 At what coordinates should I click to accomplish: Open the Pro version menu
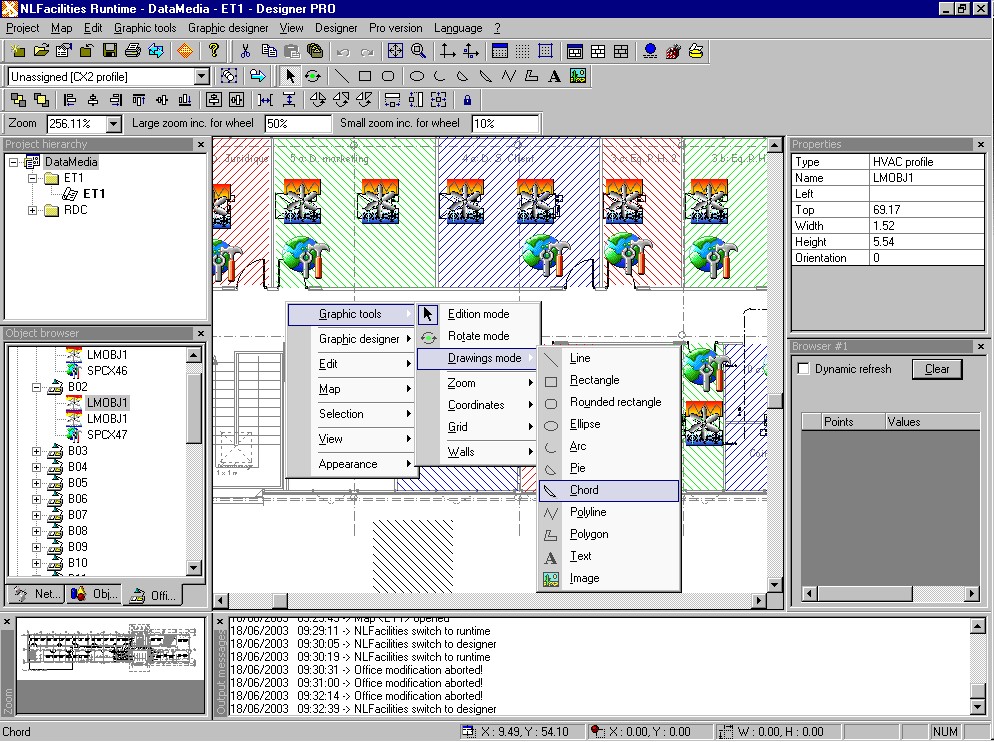coord(395,28)
